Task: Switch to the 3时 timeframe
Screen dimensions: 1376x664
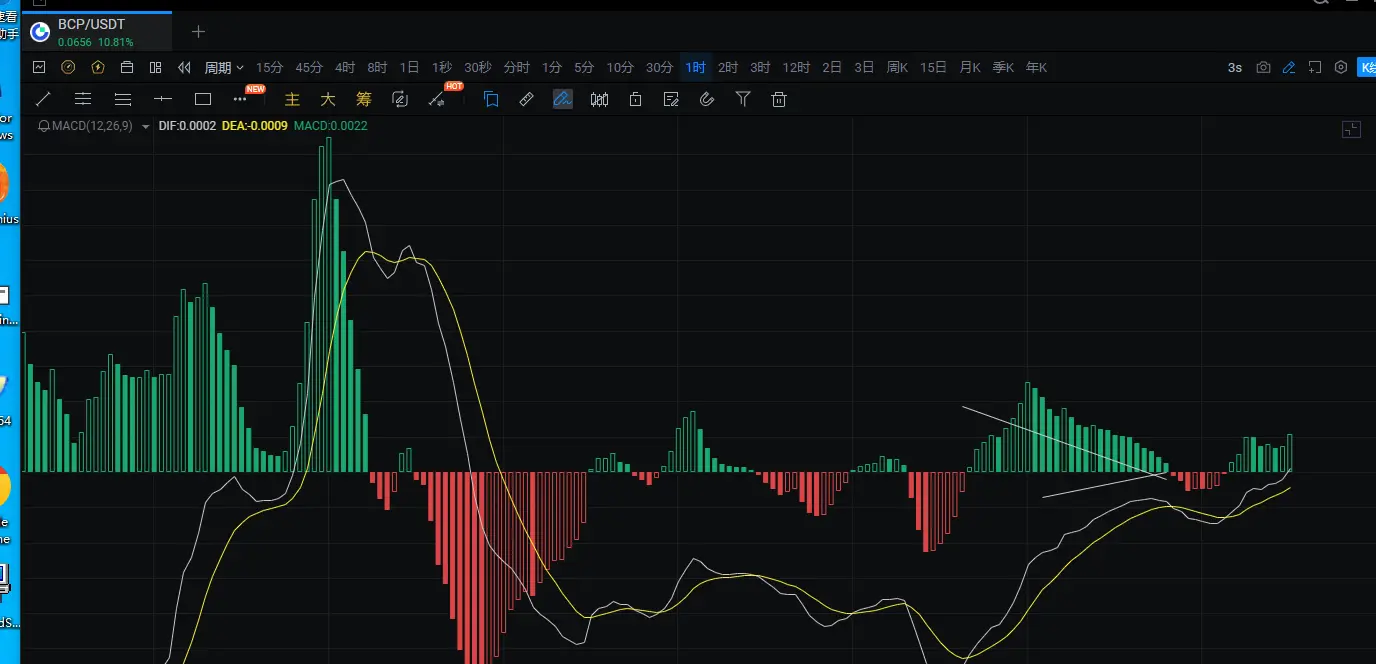Action: point(760,67)
